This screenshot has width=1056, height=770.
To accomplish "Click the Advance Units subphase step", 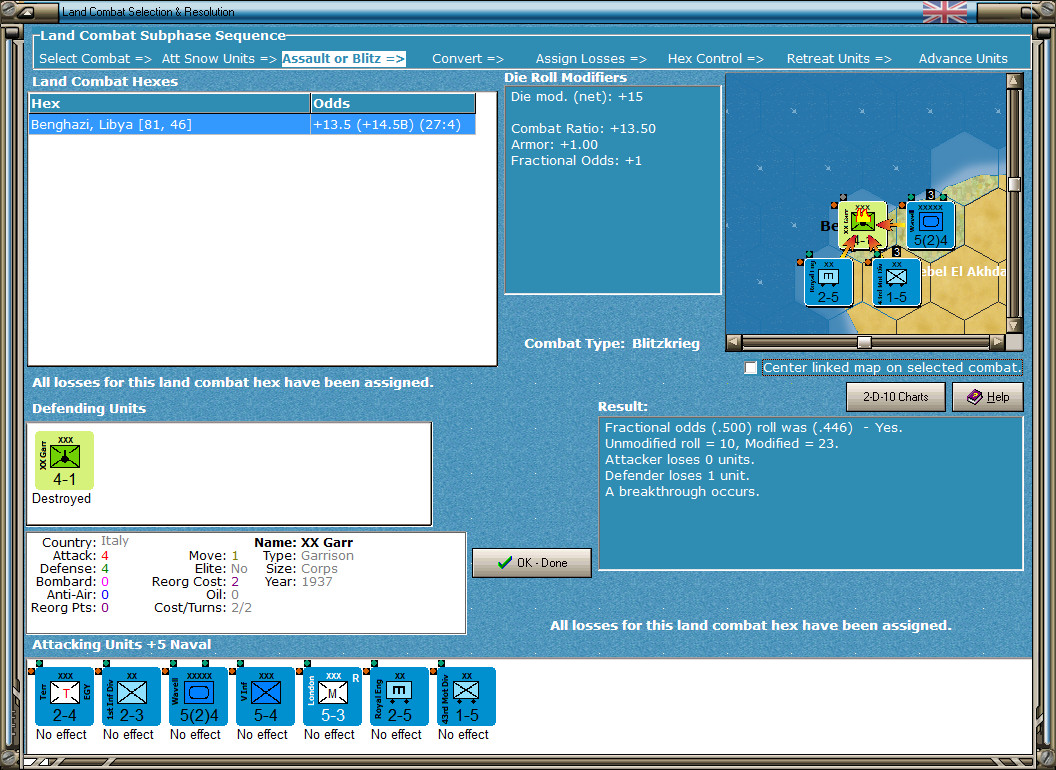I will click(x=963, y=59).
